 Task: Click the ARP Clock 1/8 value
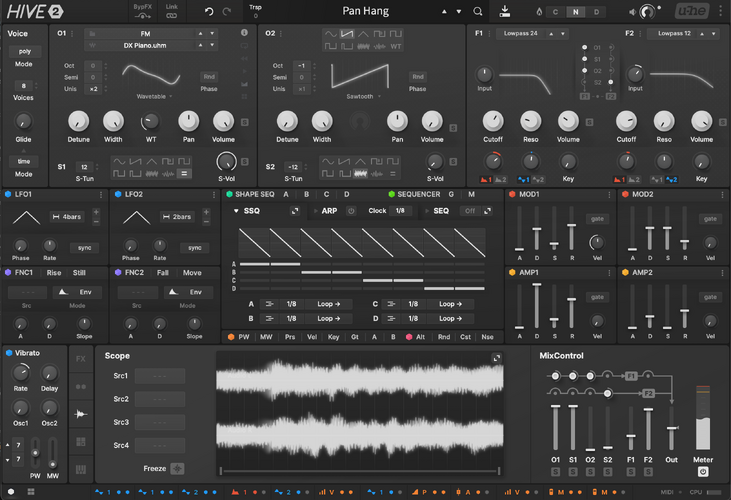[x=400, y=211]
